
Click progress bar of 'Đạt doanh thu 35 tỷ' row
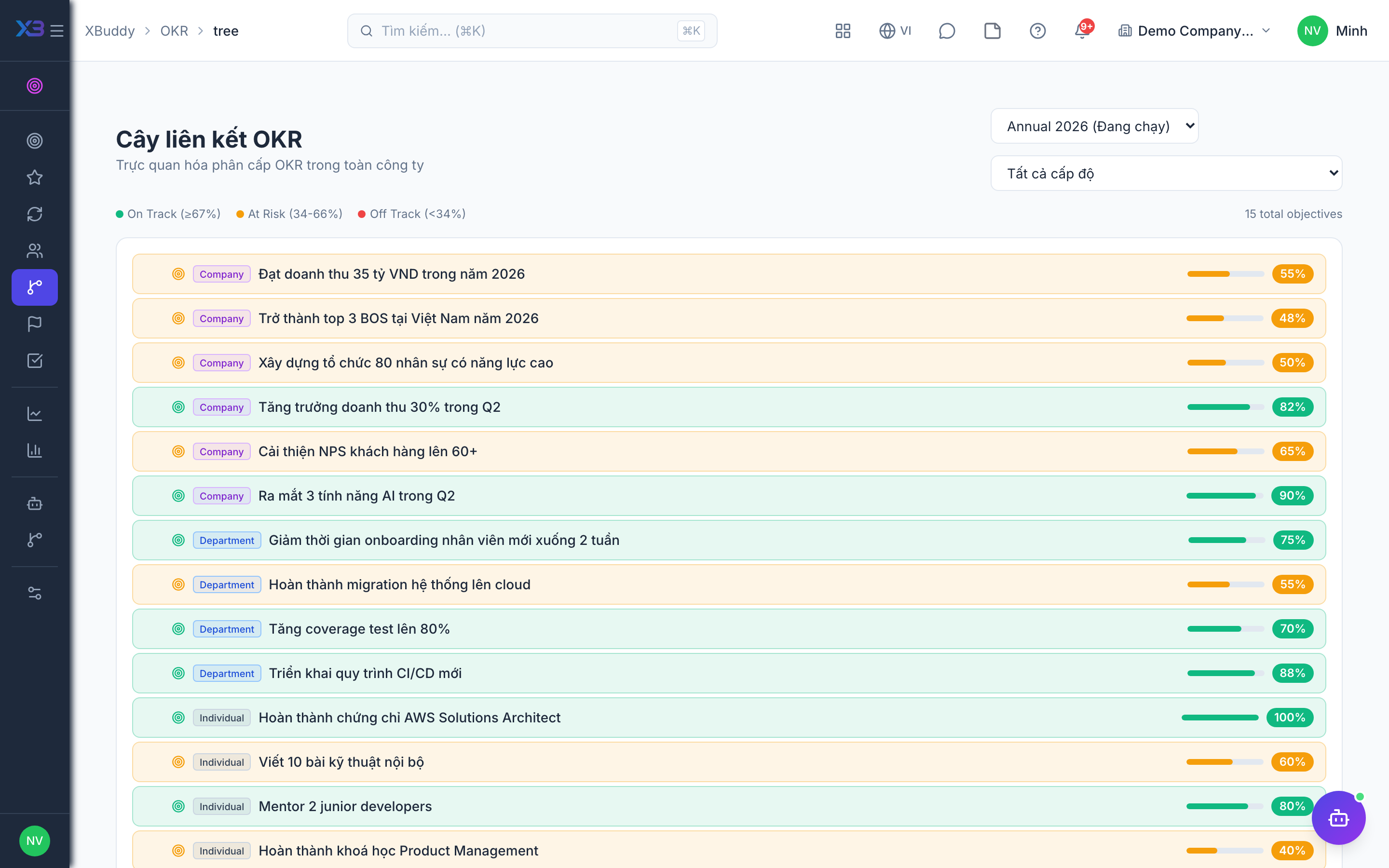(1226, 274)
